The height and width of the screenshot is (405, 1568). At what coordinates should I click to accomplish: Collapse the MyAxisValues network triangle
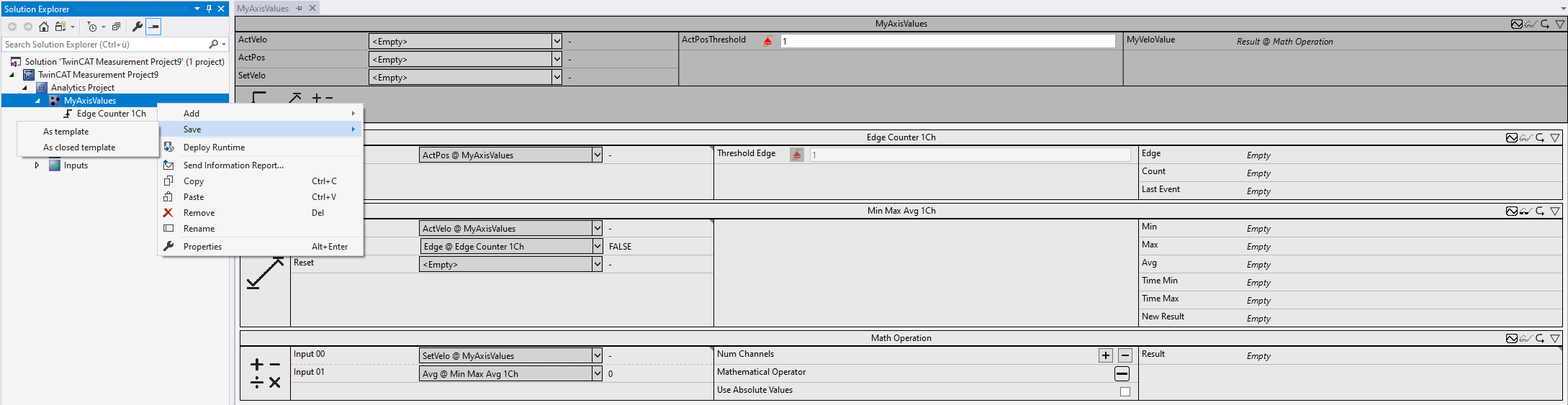(x=1560, y=24)
